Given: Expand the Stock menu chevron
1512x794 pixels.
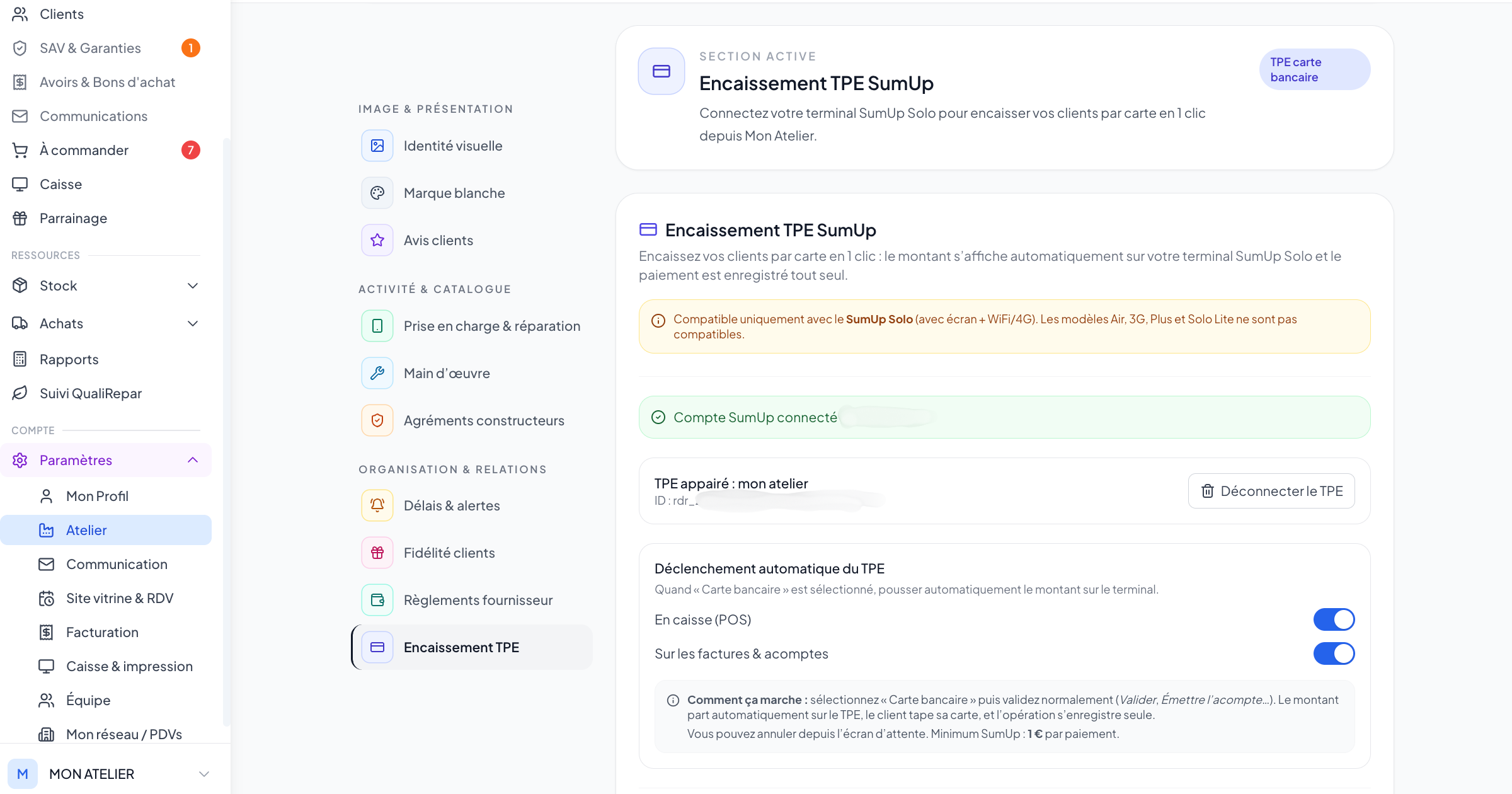Looking at the screenshot, I should coord(193,285).
